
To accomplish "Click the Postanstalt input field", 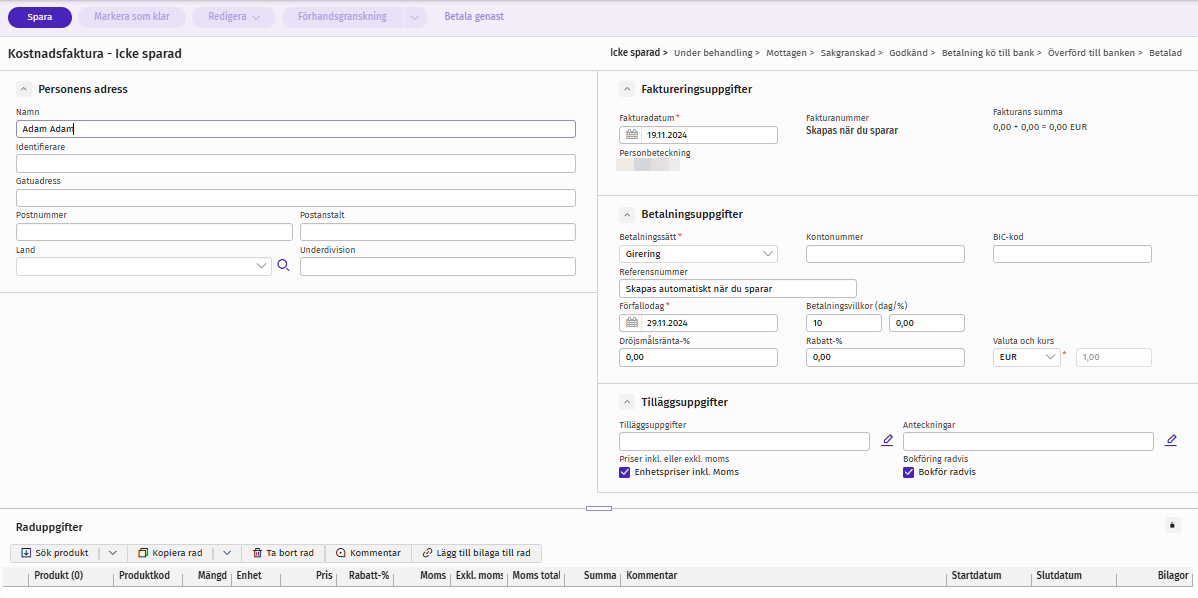I will [x=438, y=232].
